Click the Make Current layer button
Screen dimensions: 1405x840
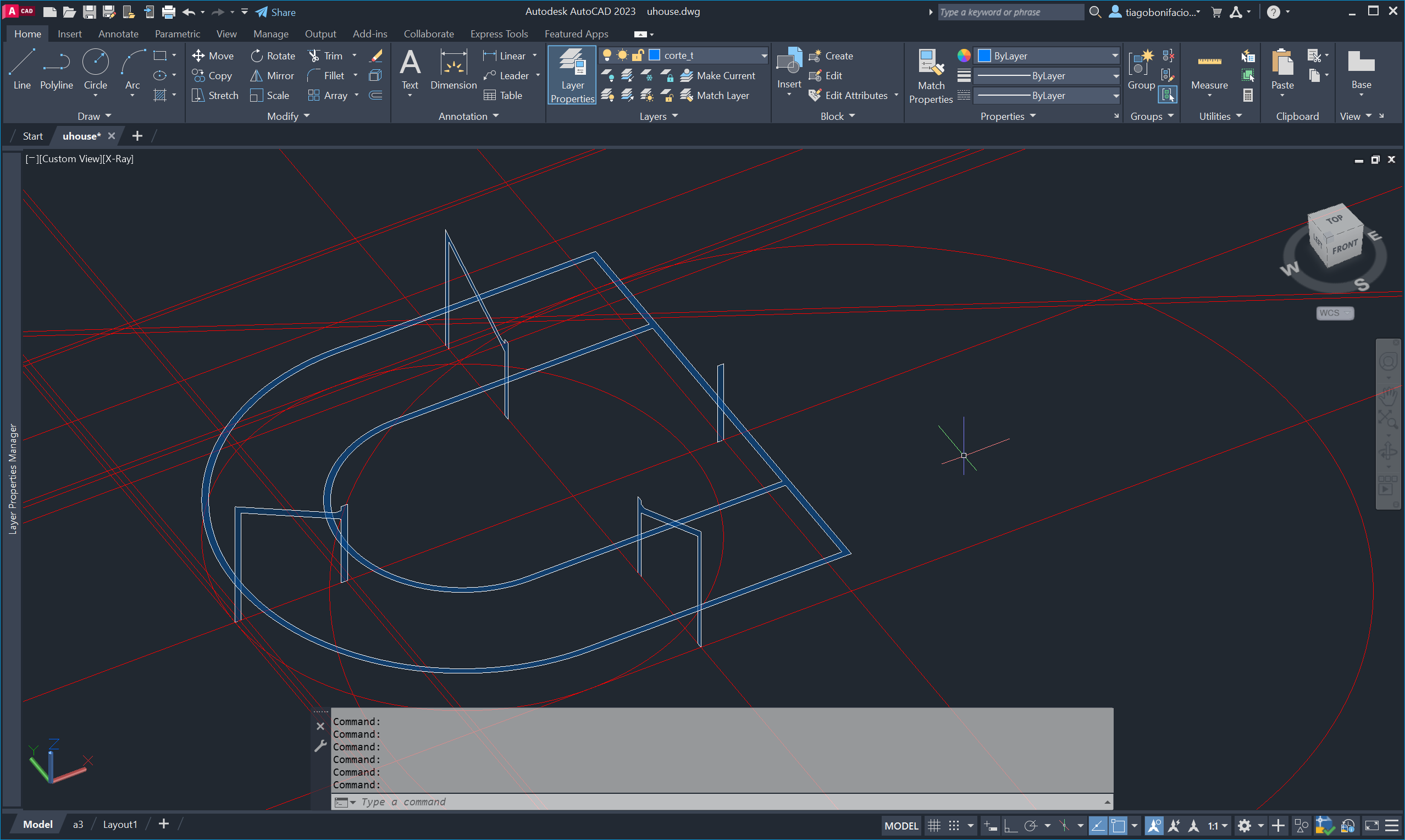(718, 75)
